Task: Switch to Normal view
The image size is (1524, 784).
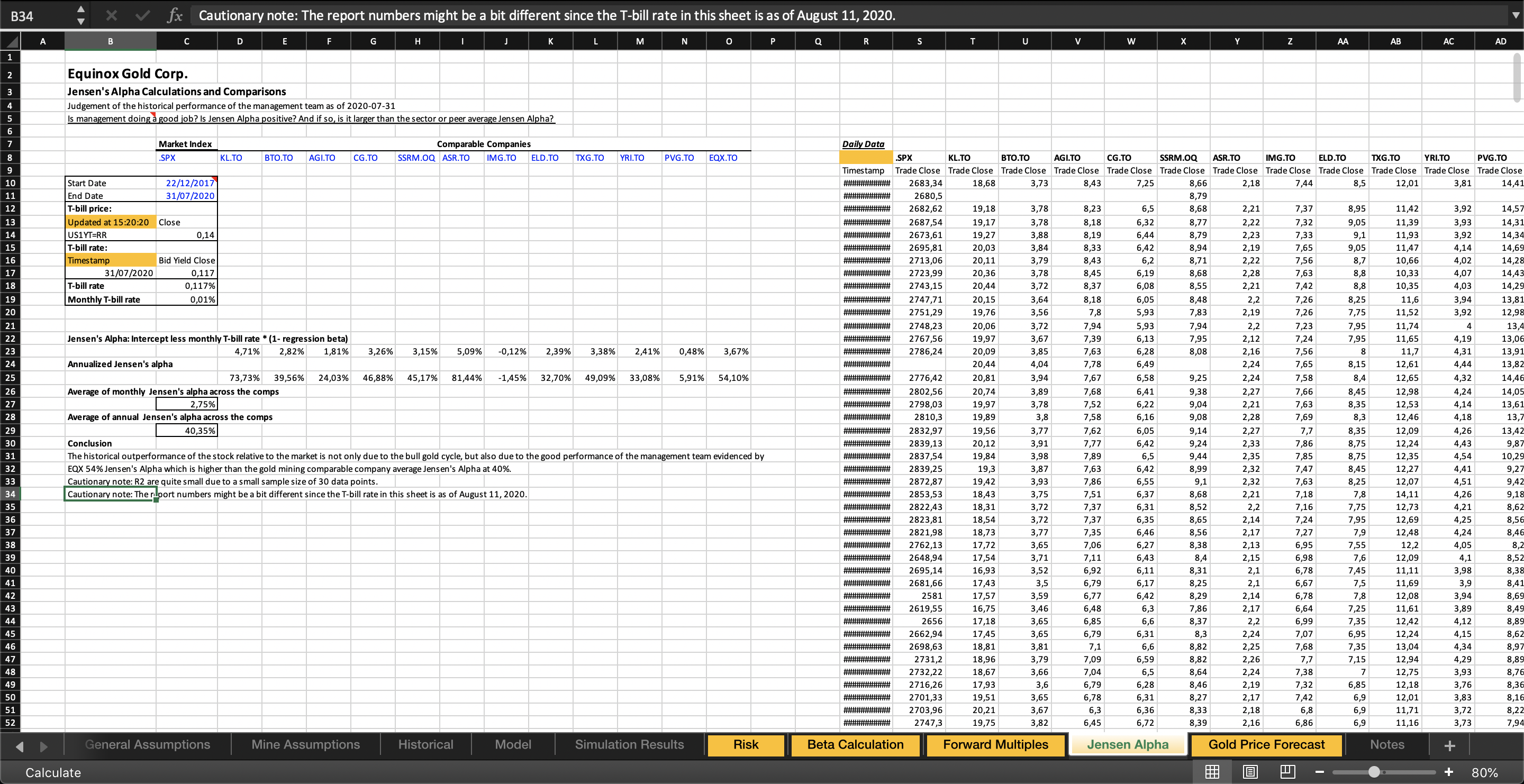Action: pos(1212,772)
